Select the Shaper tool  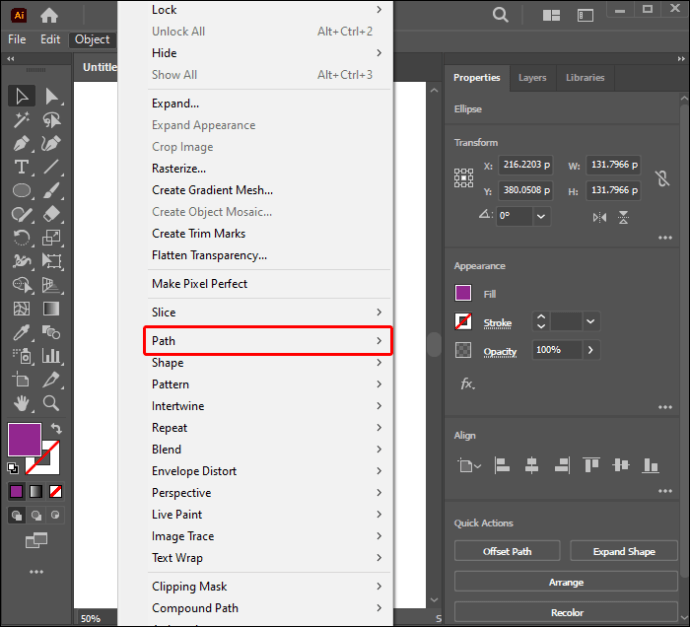22,214
